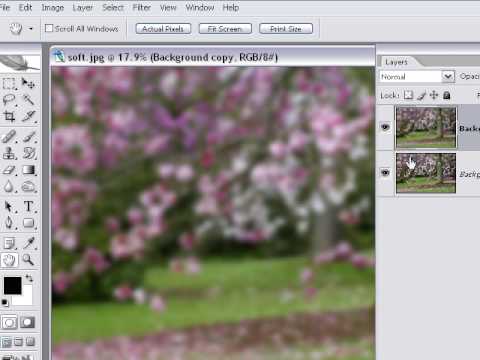This screenshot has width=480, height=360.
Task: Open the Layer menu
Action: point(83,7)
